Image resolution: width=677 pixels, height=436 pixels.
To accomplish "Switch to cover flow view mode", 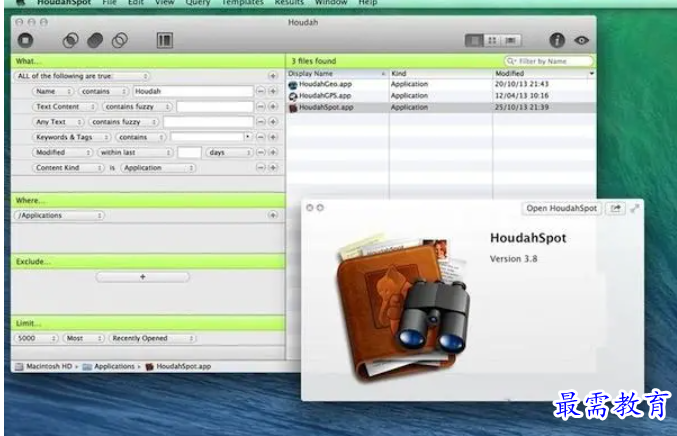I will pyautogui.click(x=511, y=41).
